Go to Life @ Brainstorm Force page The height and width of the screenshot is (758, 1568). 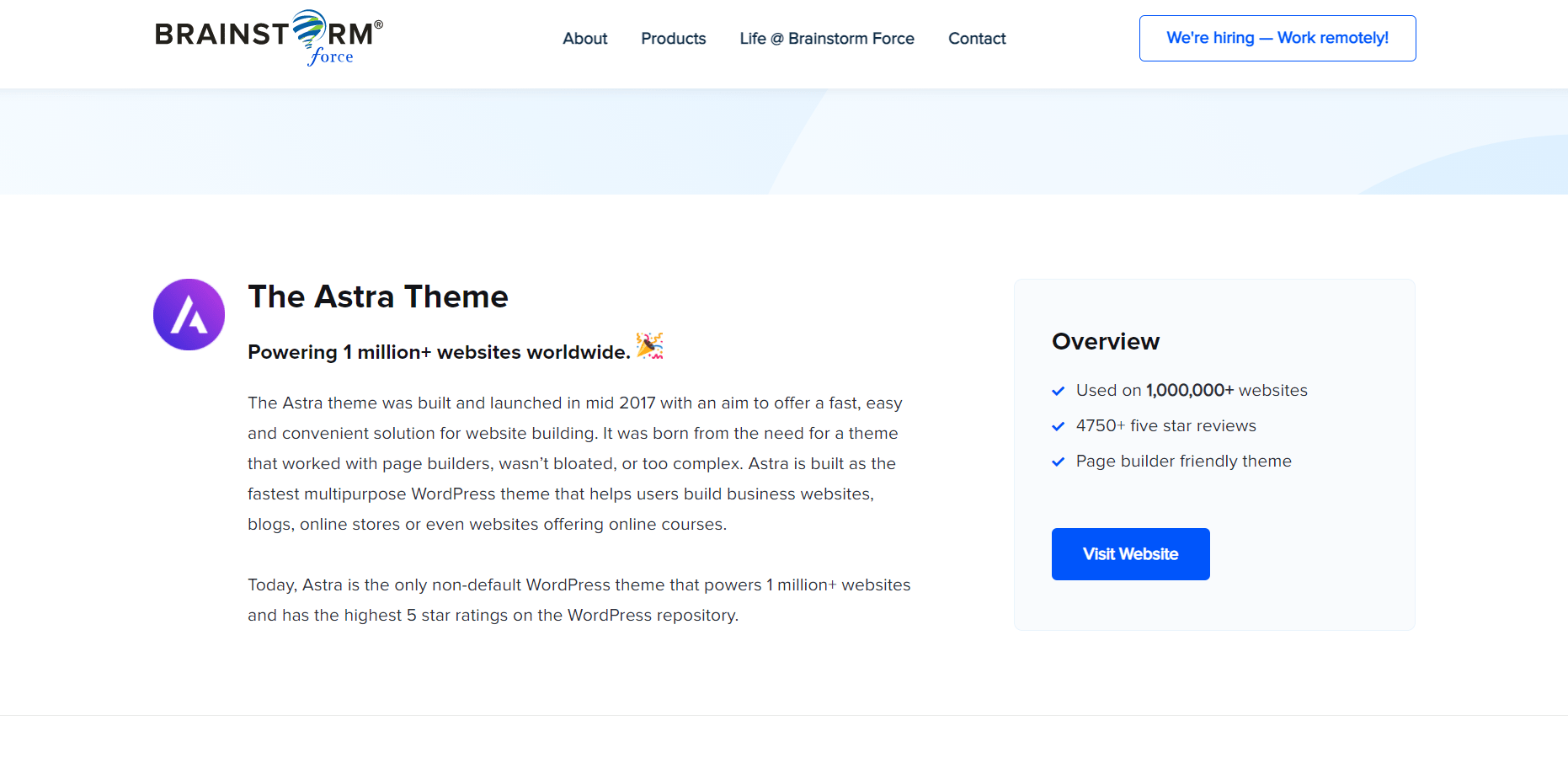point(827,39)
